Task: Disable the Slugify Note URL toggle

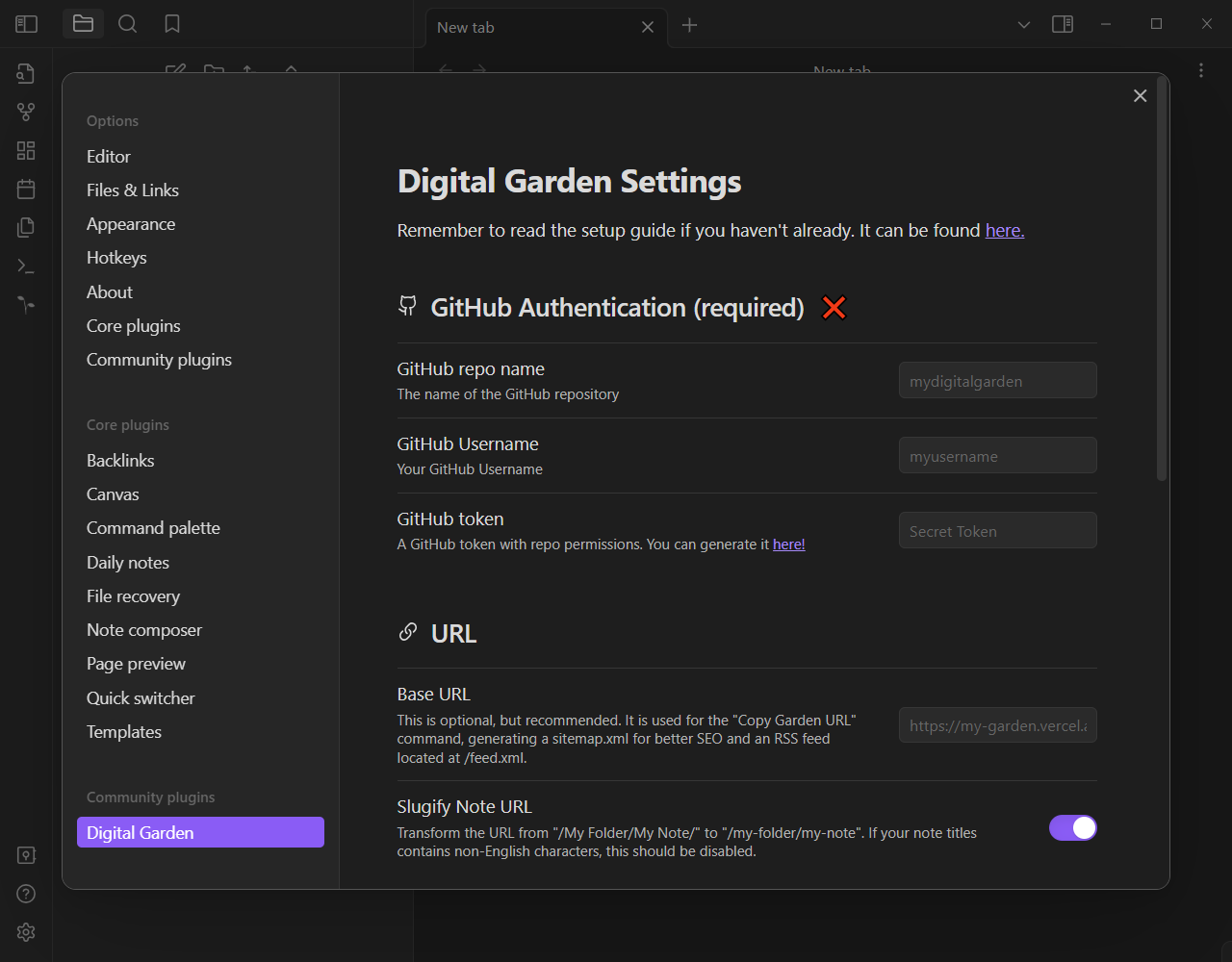Action: click(1072, 827)
